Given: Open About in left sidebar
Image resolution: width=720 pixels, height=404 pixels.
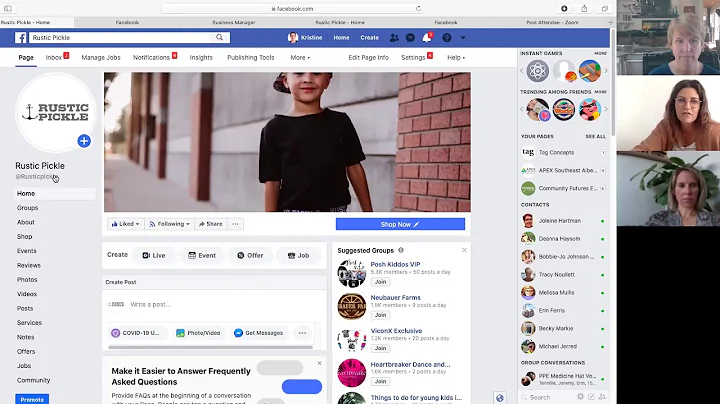Looking at the screenshot, I should click(x=26, y=222).
